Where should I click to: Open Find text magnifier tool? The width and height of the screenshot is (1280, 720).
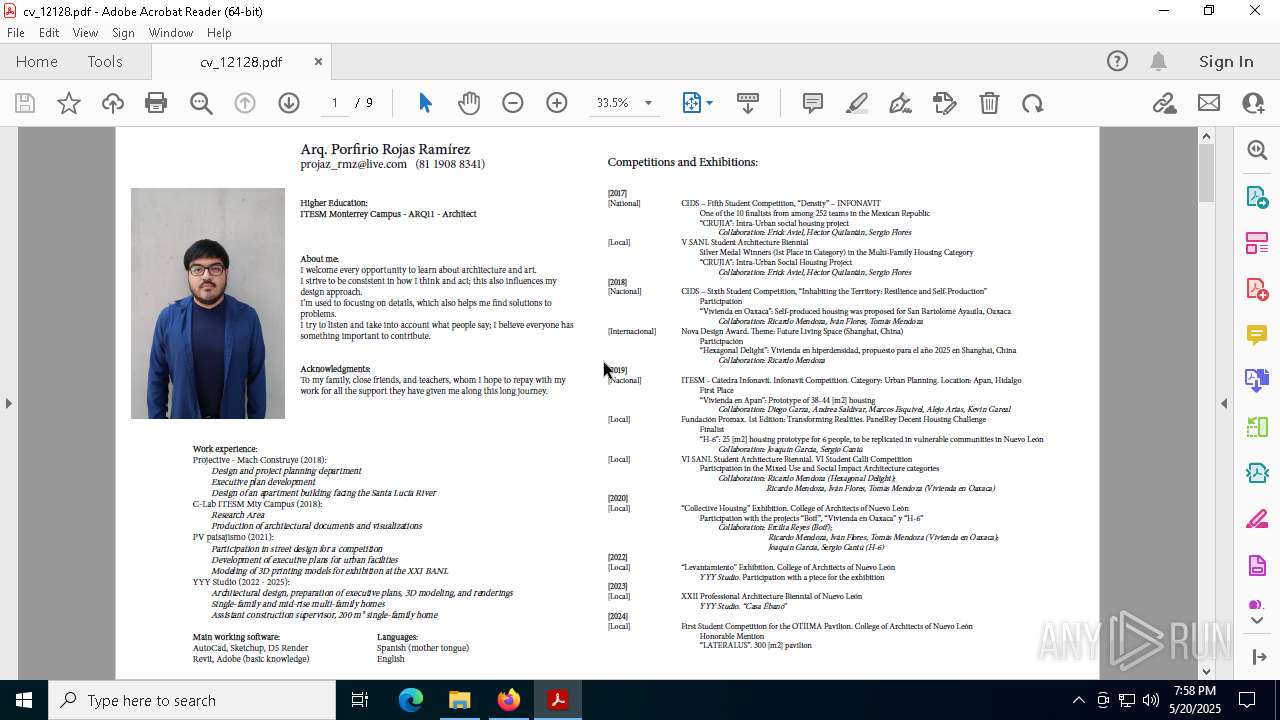(x=201, y=103)
